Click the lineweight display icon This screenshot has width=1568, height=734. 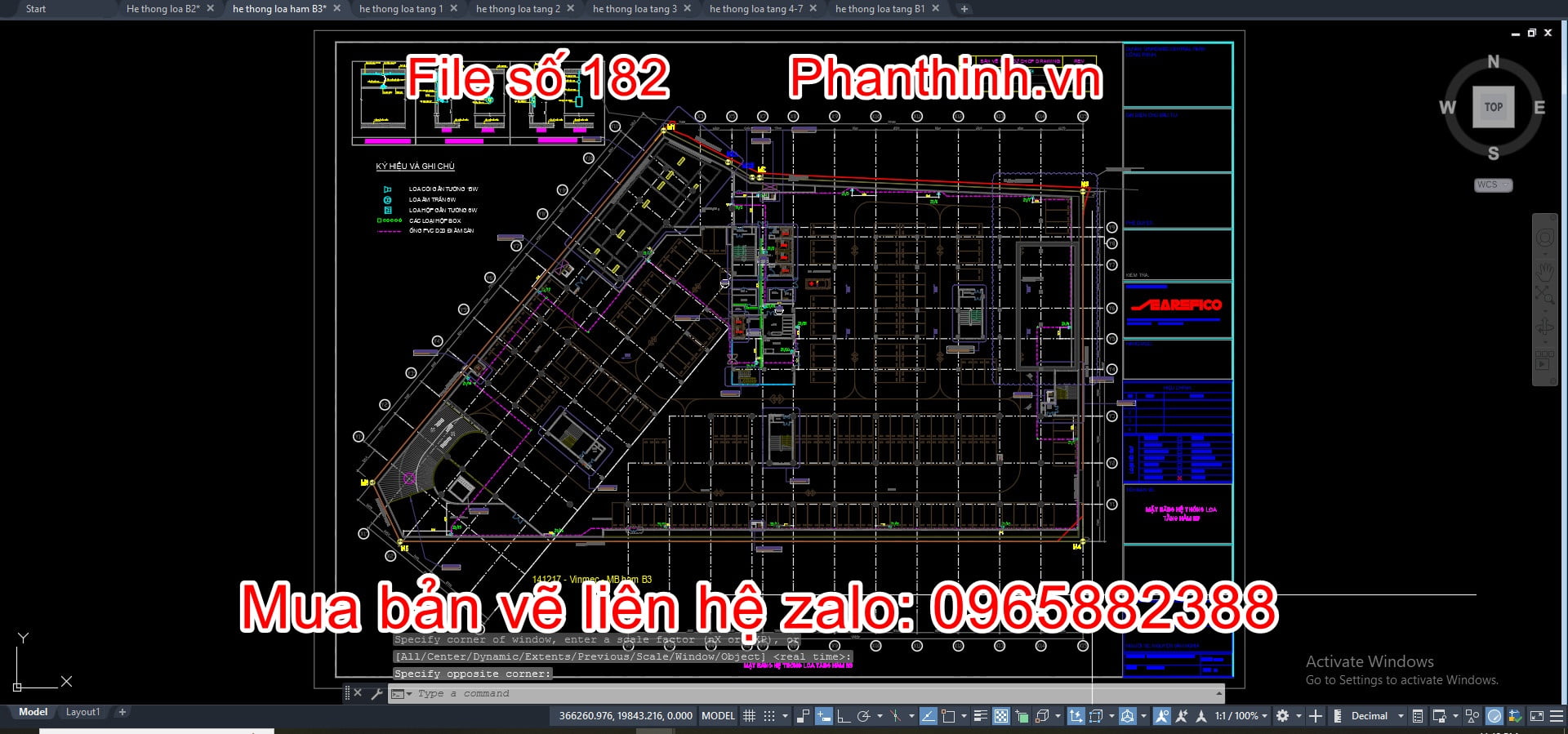click(981, 716)
